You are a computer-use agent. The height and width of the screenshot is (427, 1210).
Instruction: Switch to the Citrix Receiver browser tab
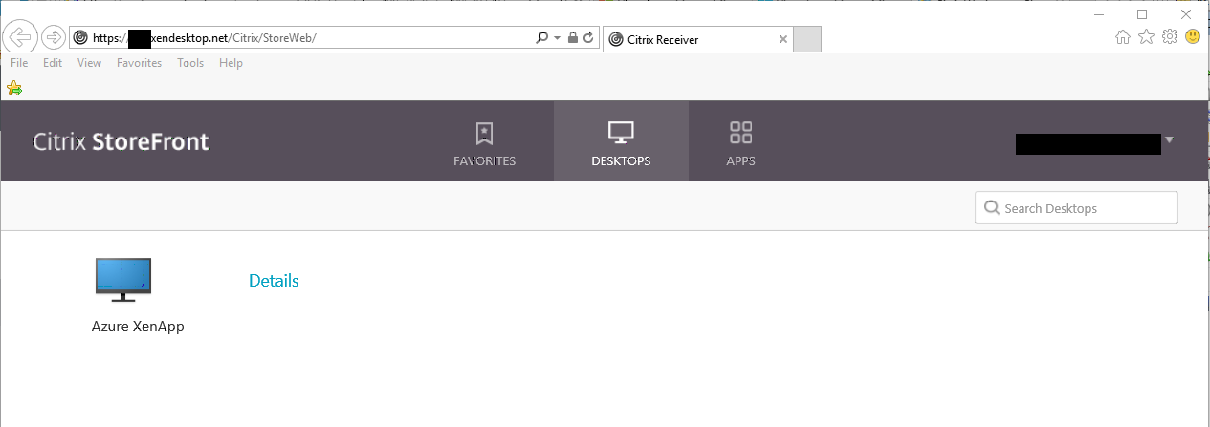click(x=699, y=40)
